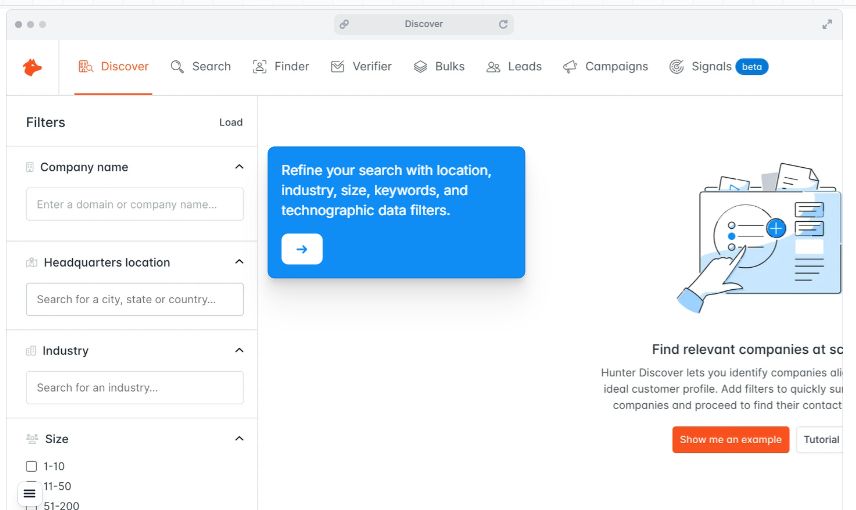This screenshot has width=856, height=510.
Task: Click the arrow button in blue tooltip
Action: tap(302, 249)
